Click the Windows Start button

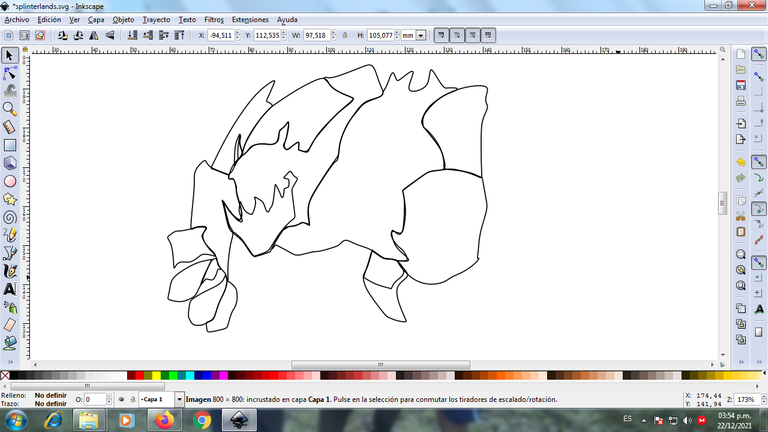(16, 420)
